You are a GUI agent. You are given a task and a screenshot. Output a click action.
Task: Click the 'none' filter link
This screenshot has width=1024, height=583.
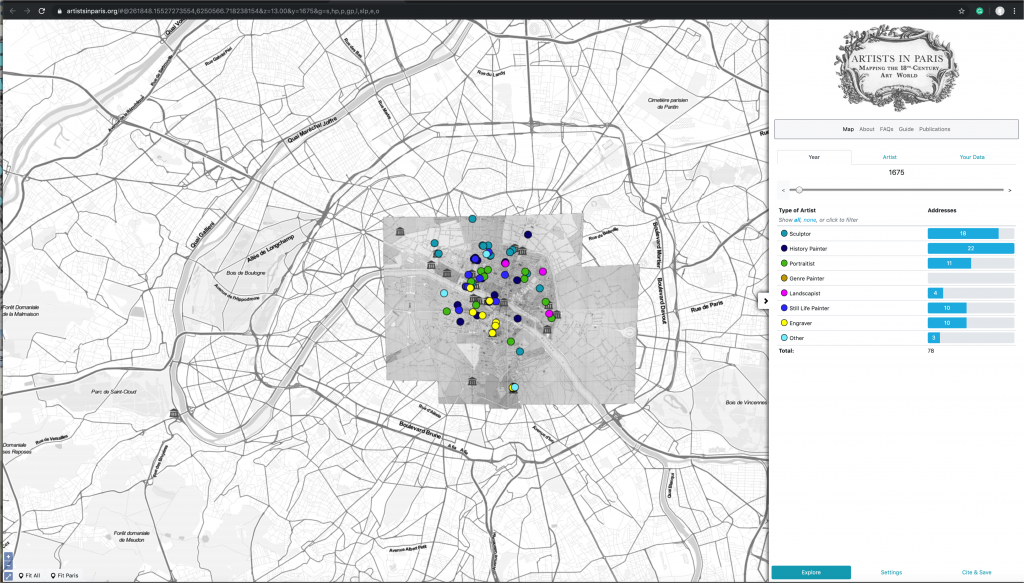click(x=808, y=220)
